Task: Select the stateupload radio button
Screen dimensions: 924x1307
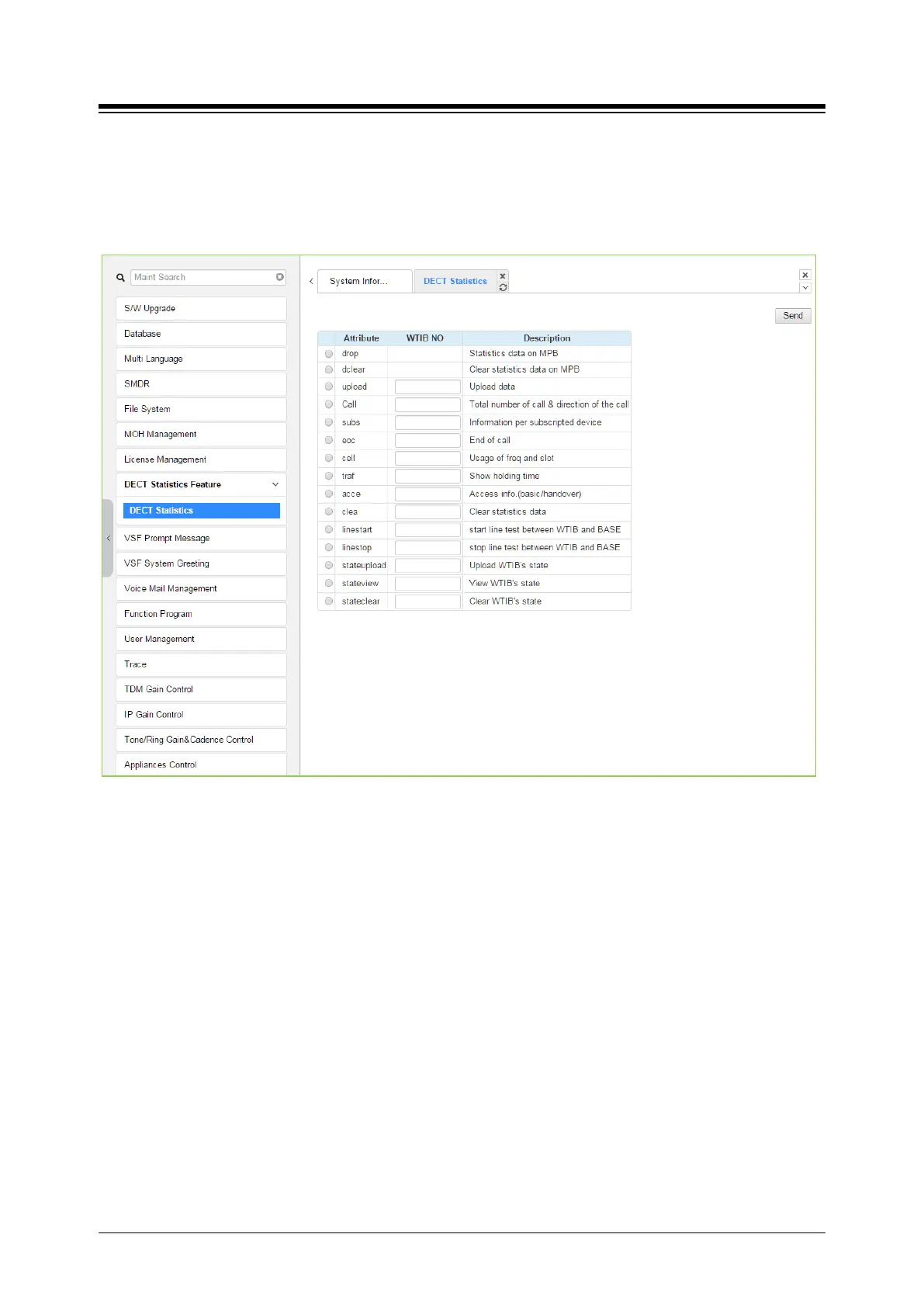Action: click(329, 565)
